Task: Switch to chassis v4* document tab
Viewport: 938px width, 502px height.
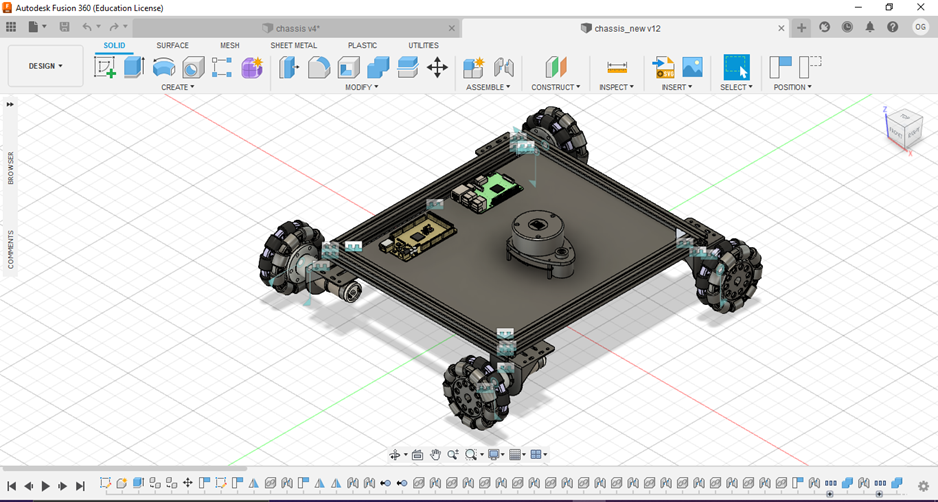Action: (x=296, y=28)
